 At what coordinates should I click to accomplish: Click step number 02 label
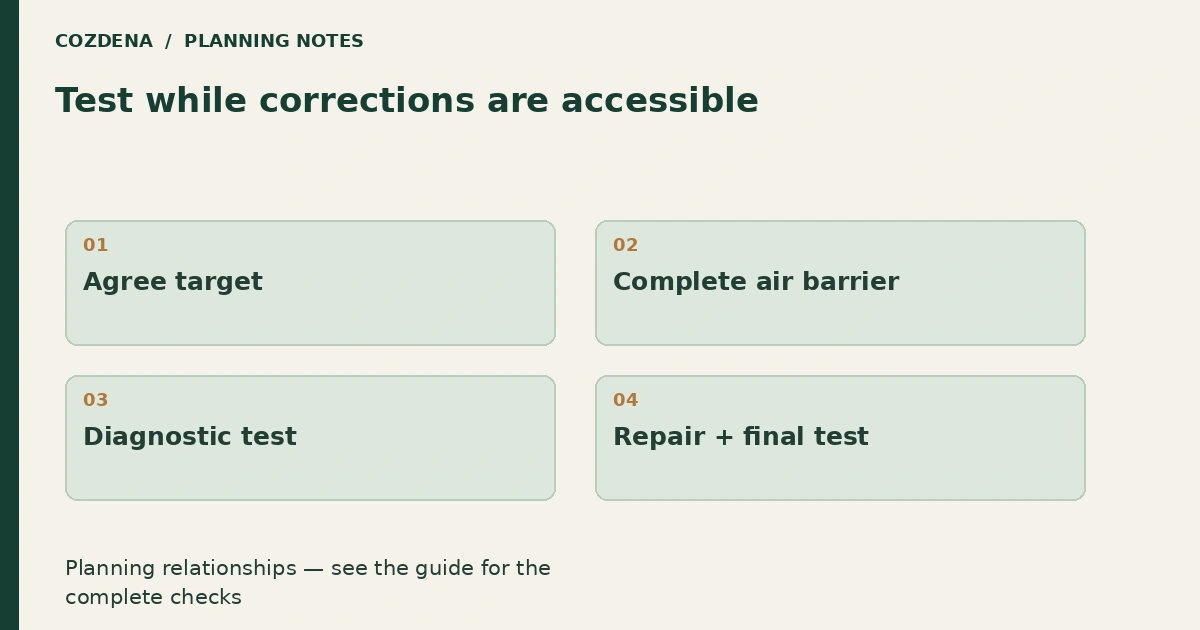point(625,245)
